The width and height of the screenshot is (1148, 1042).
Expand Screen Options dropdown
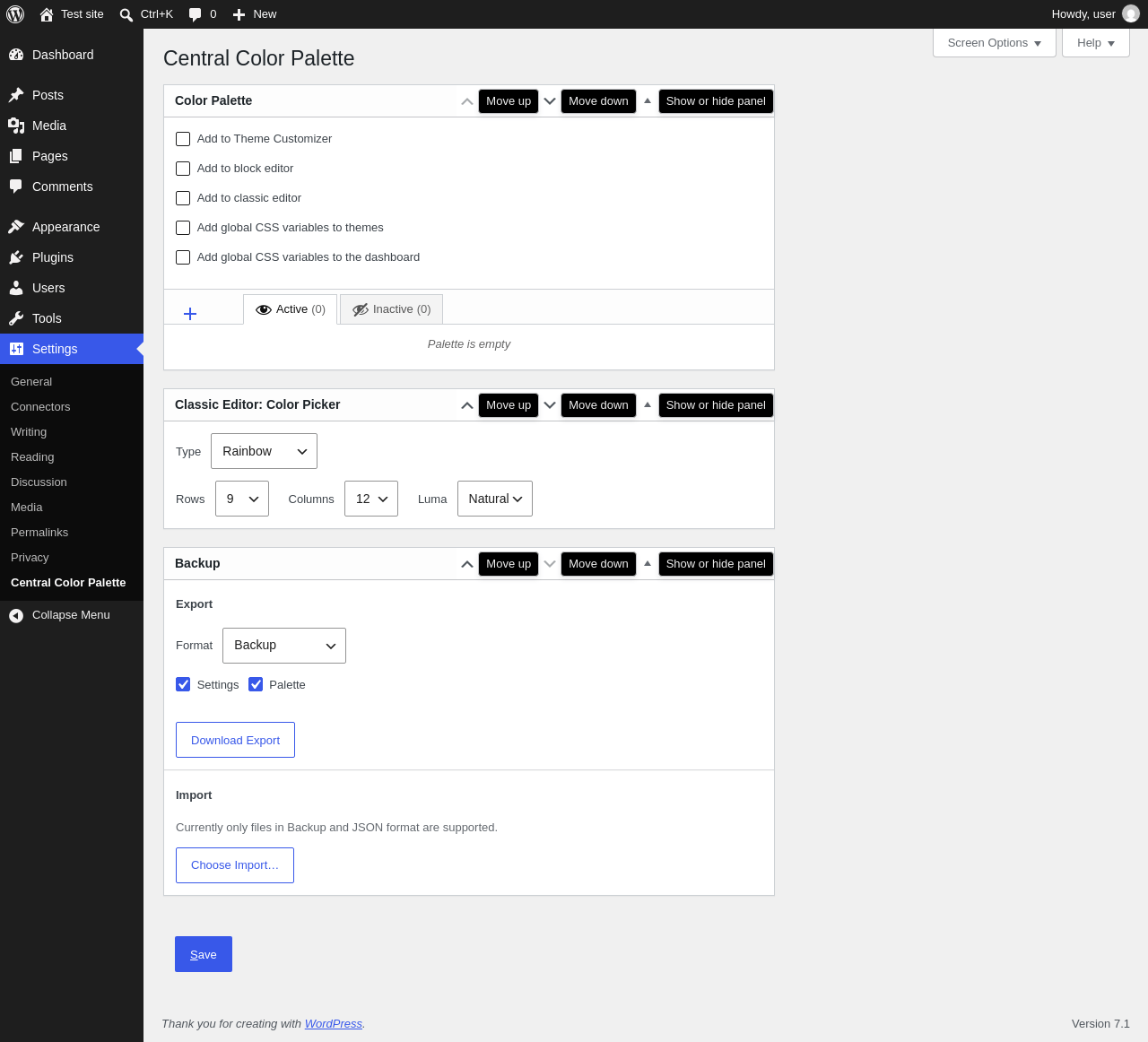coord(995,43)
